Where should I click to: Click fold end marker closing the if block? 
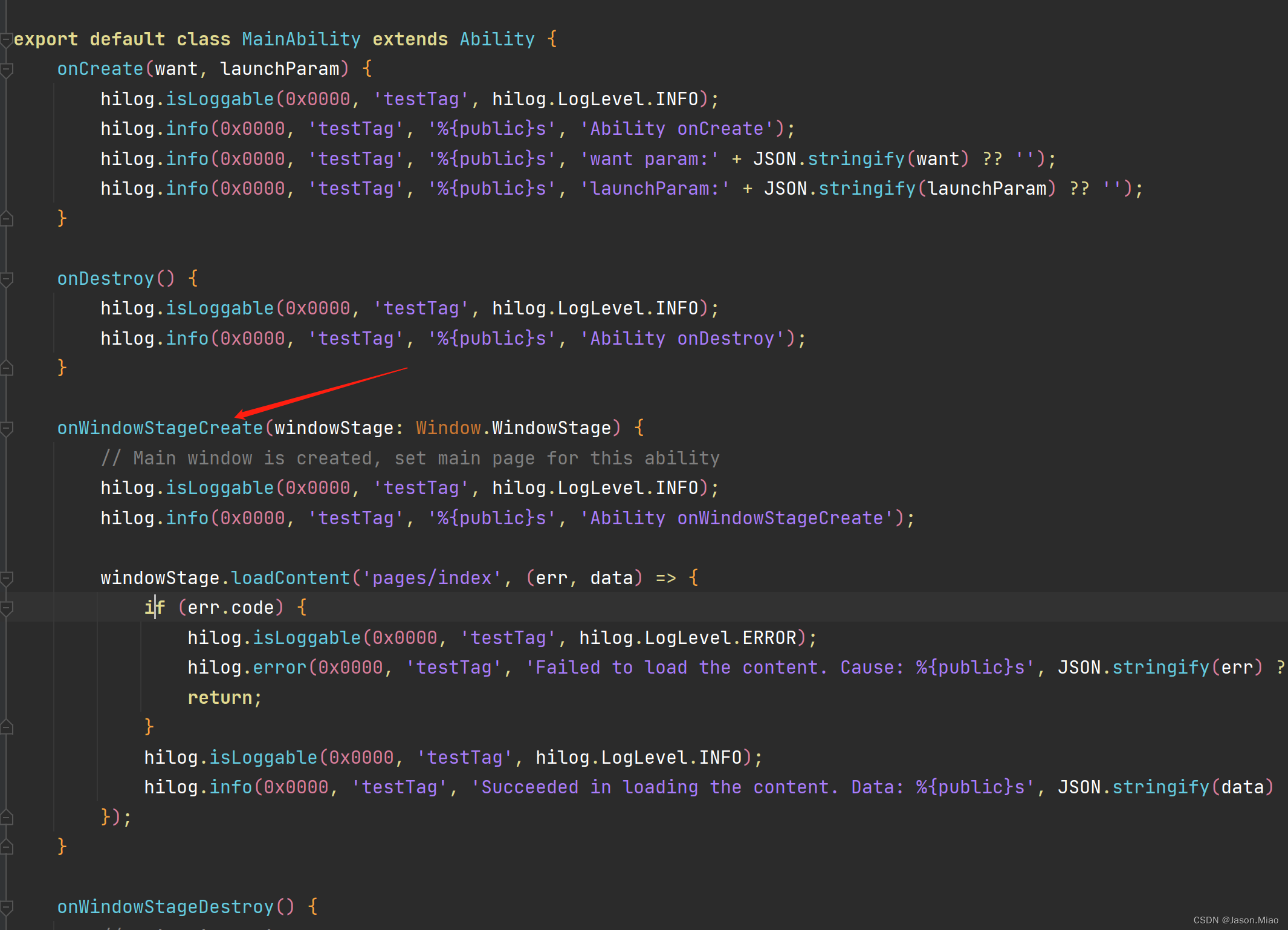point(6,727)
